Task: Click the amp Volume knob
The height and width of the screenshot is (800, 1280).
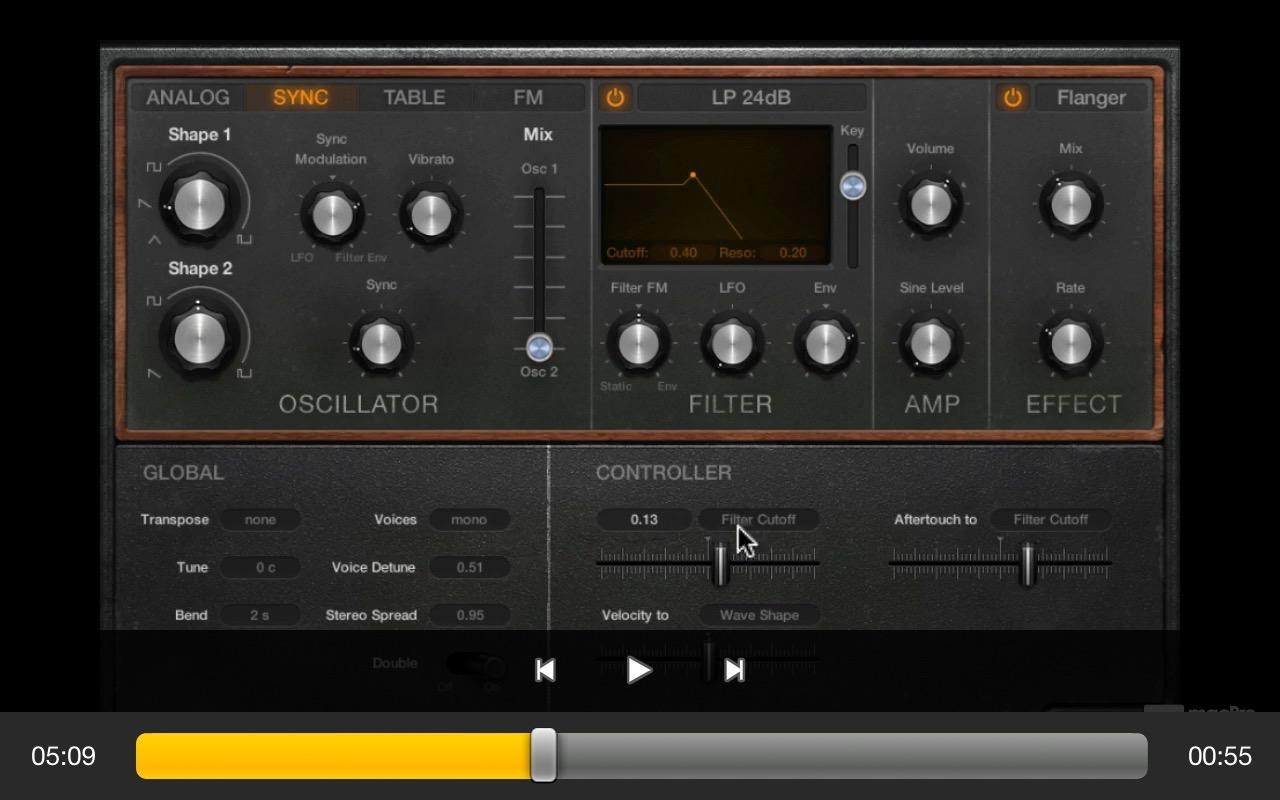Action: (931, 204)
